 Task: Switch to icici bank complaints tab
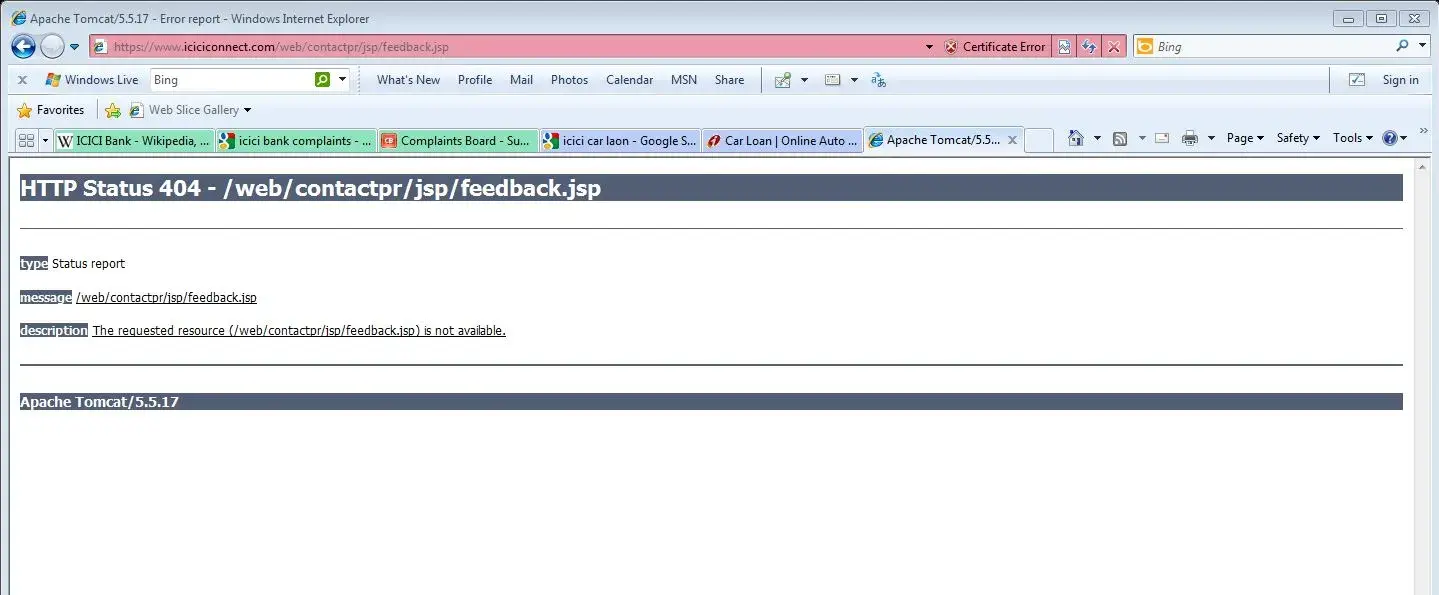[x=296, y=141]
